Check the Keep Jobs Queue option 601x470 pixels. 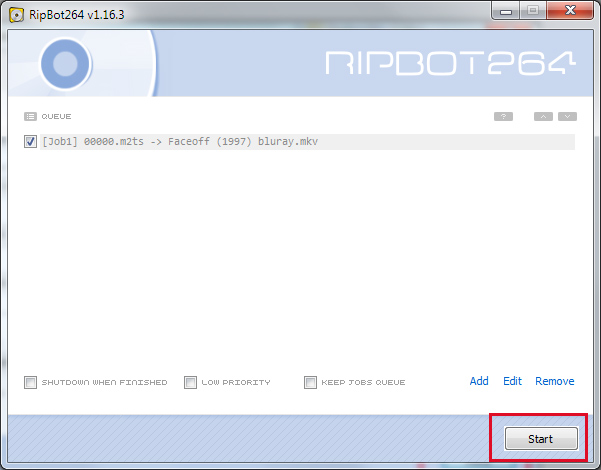(310, 382)
